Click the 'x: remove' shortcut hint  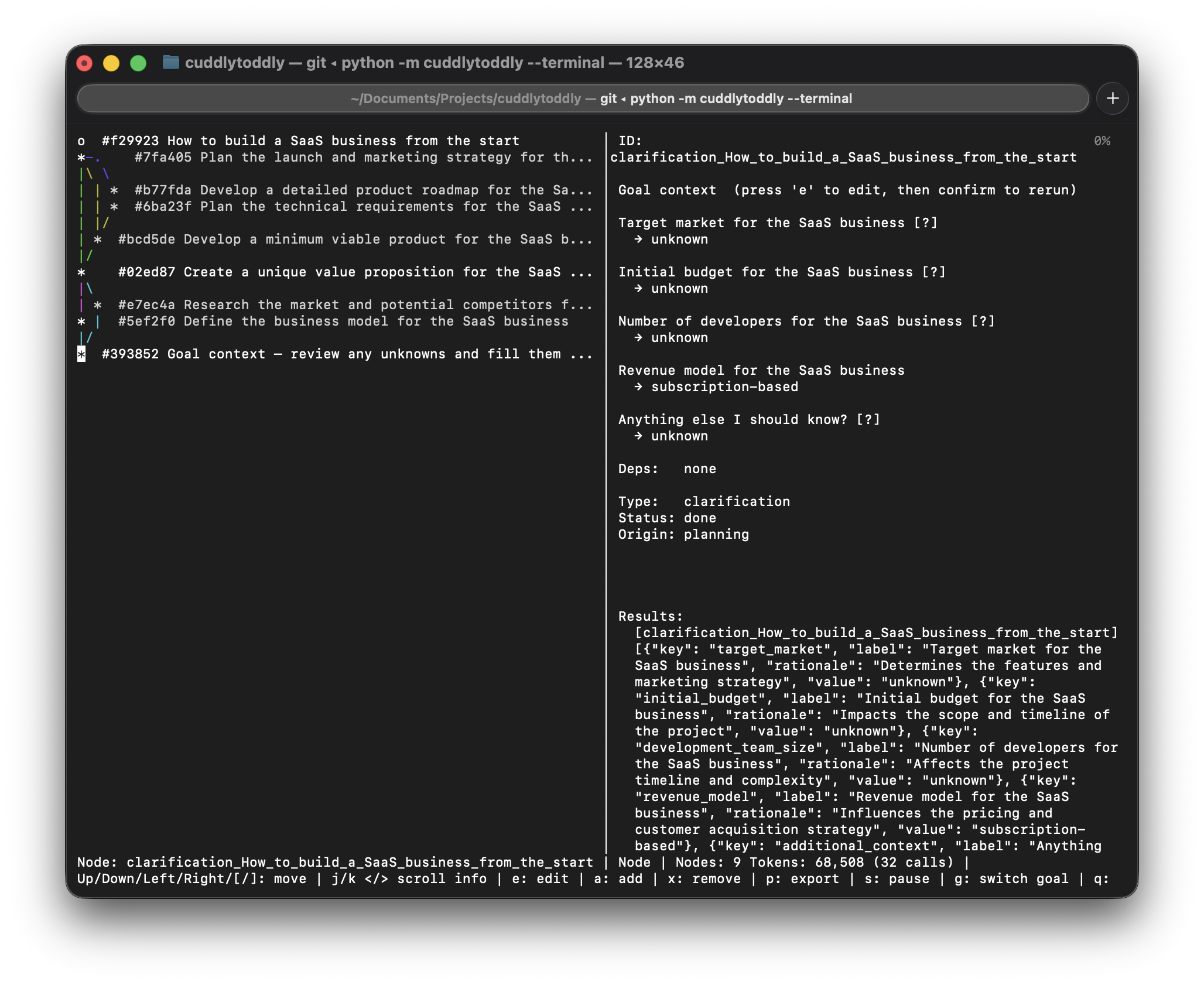coord(704,878)
